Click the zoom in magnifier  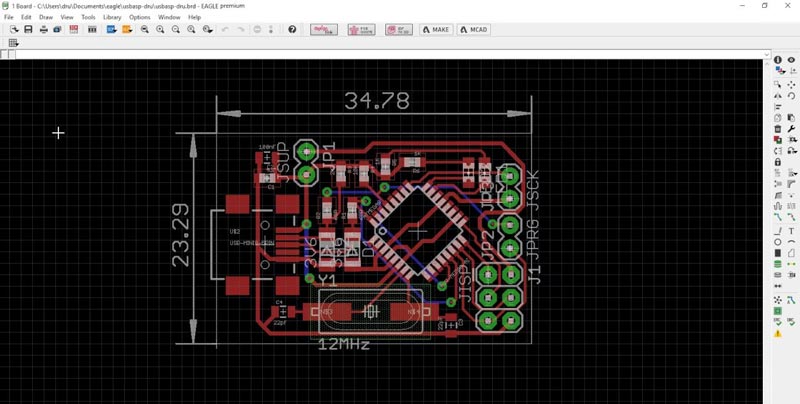[160, 30]
